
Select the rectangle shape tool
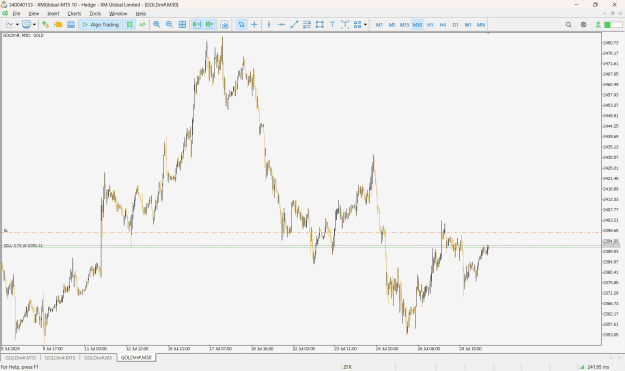click(x=320, y=25)
